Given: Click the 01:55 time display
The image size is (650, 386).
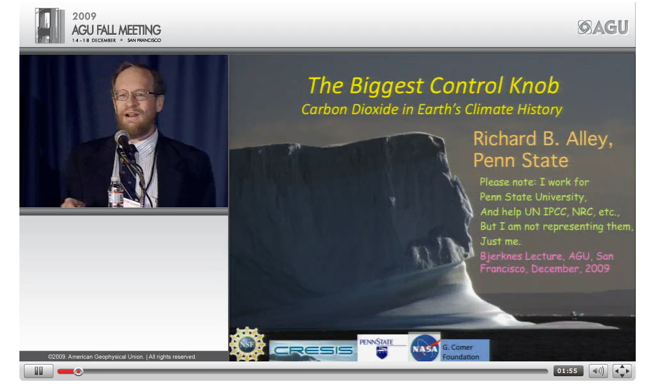Looking at the screenshot, I should 568,371.
